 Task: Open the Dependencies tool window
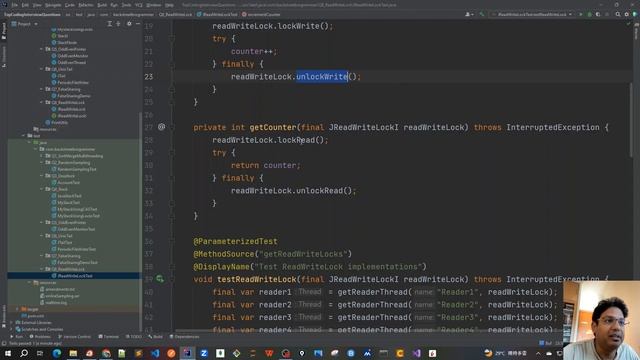tap(184, 337)
